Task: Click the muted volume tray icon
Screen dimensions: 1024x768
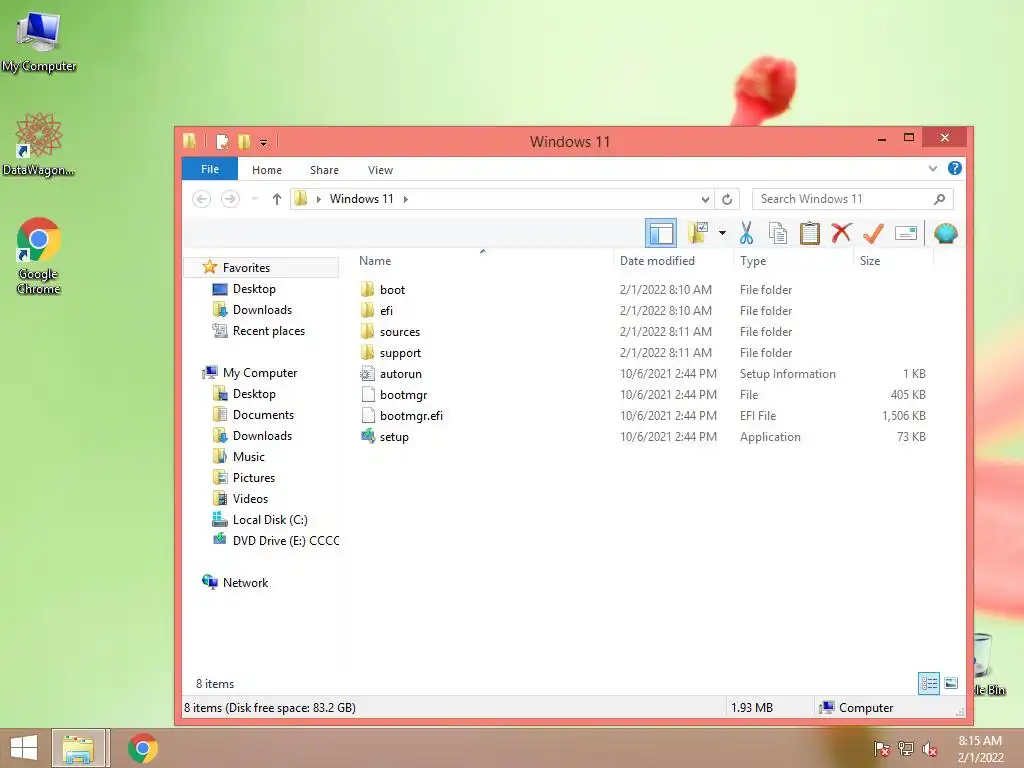Action: pyautogui.click(x=930, y=749)
